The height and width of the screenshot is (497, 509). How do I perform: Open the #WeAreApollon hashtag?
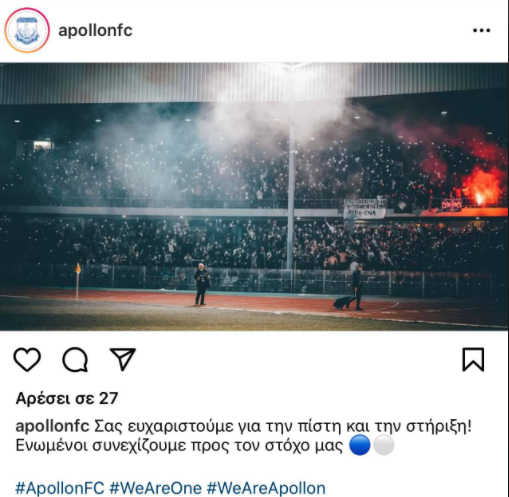[266, 488]
